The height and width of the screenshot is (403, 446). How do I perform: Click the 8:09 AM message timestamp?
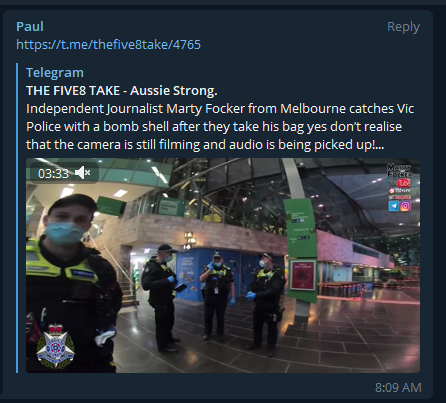[x=398, y=387]
